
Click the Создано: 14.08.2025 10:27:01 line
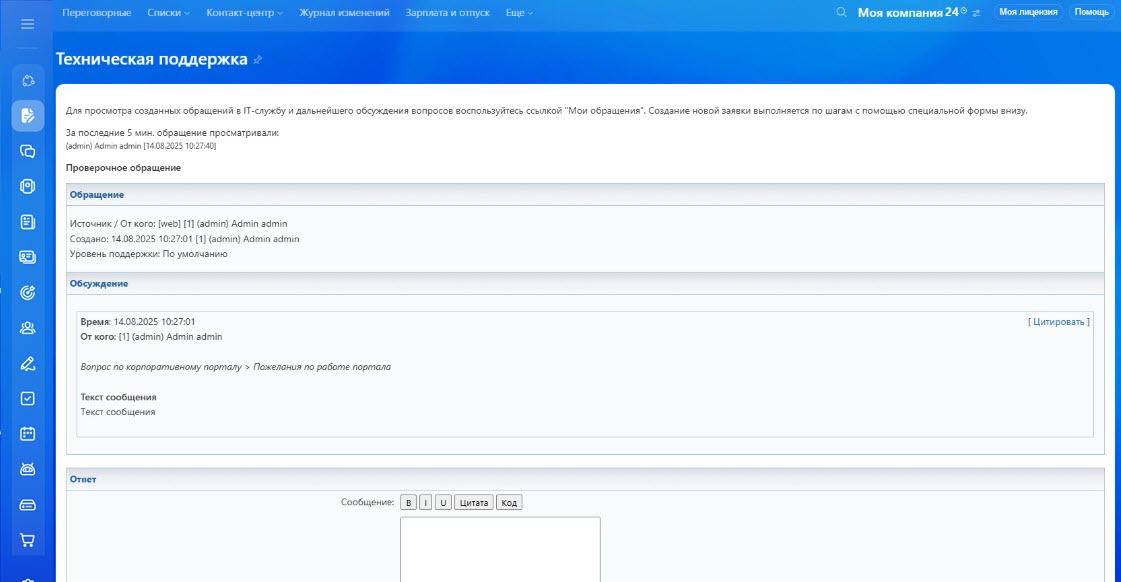click(184, 239)
